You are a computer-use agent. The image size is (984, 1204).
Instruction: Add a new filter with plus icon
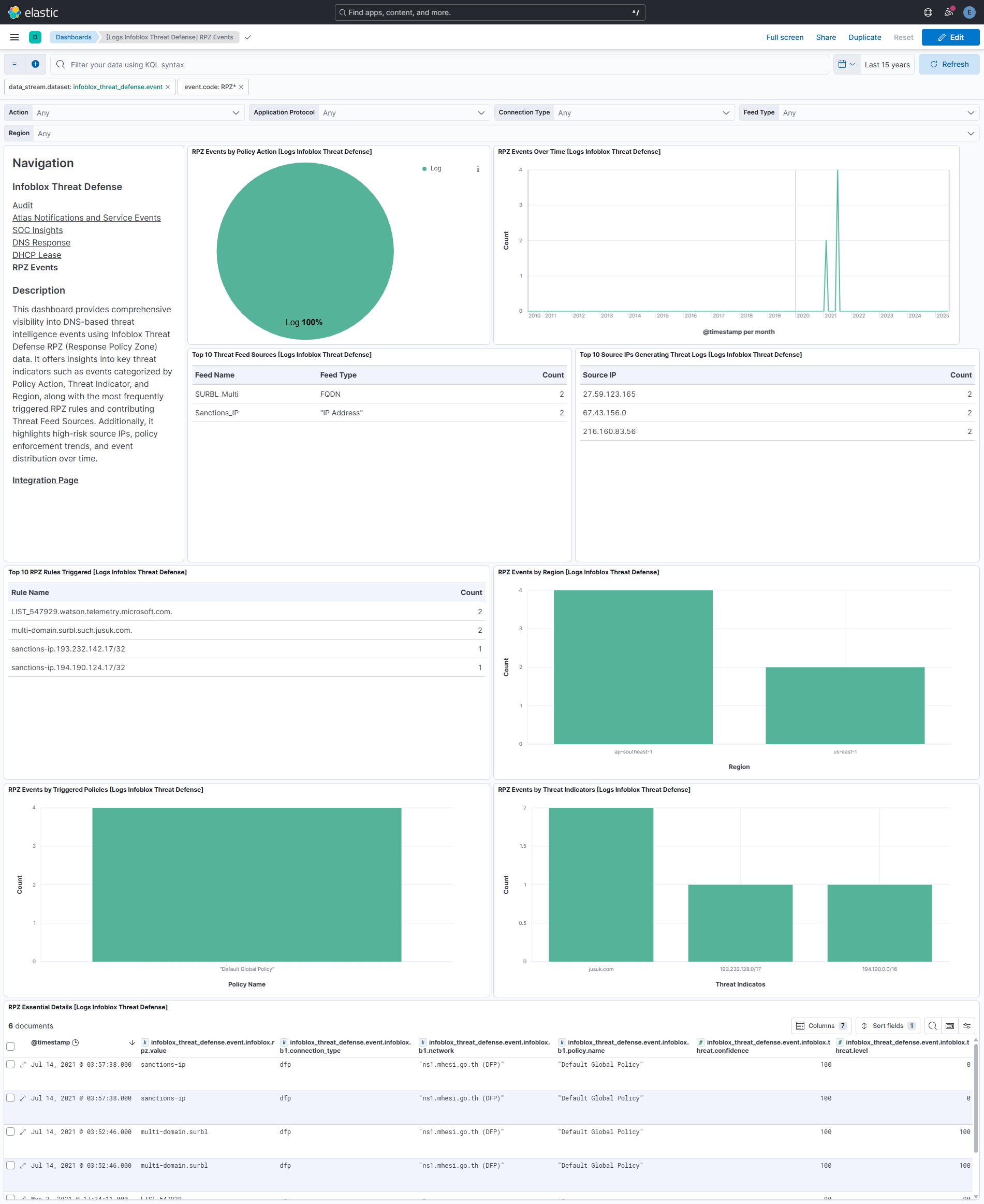tap(35, 64)
